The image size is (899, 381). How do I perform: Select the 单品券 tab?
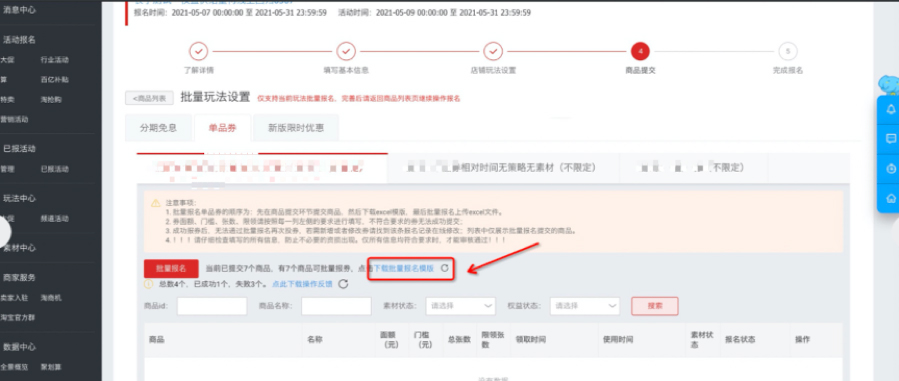pyautogui.click(x=222, y=128)
